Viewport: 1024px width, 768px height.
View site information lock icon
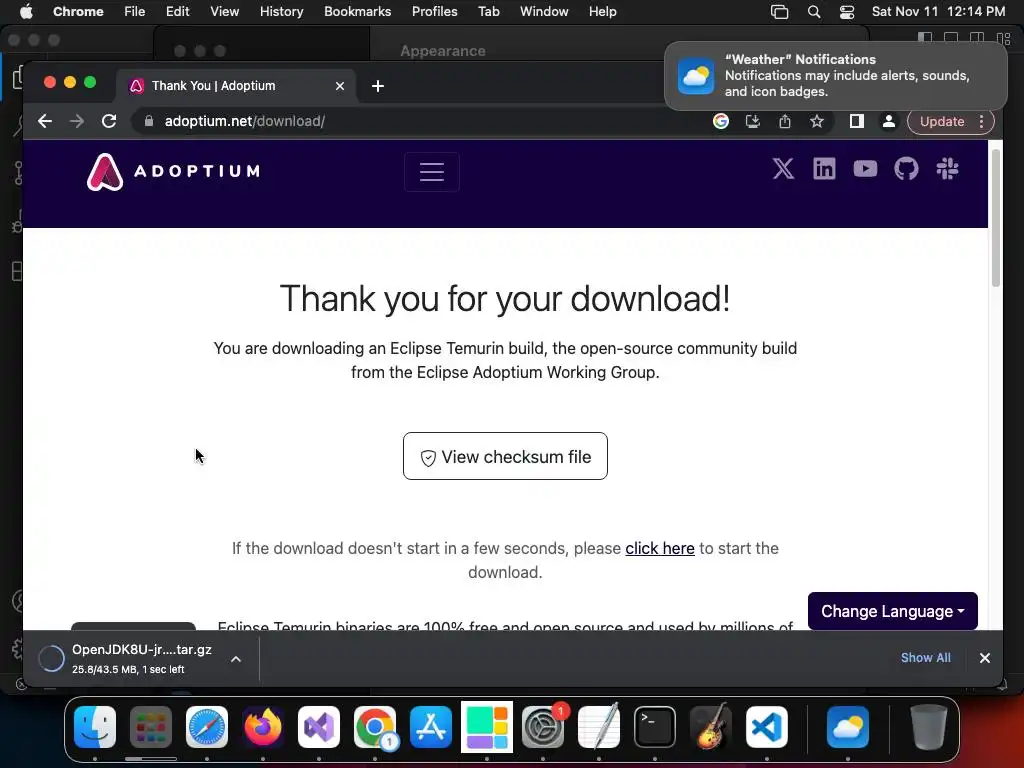(149, 121)
